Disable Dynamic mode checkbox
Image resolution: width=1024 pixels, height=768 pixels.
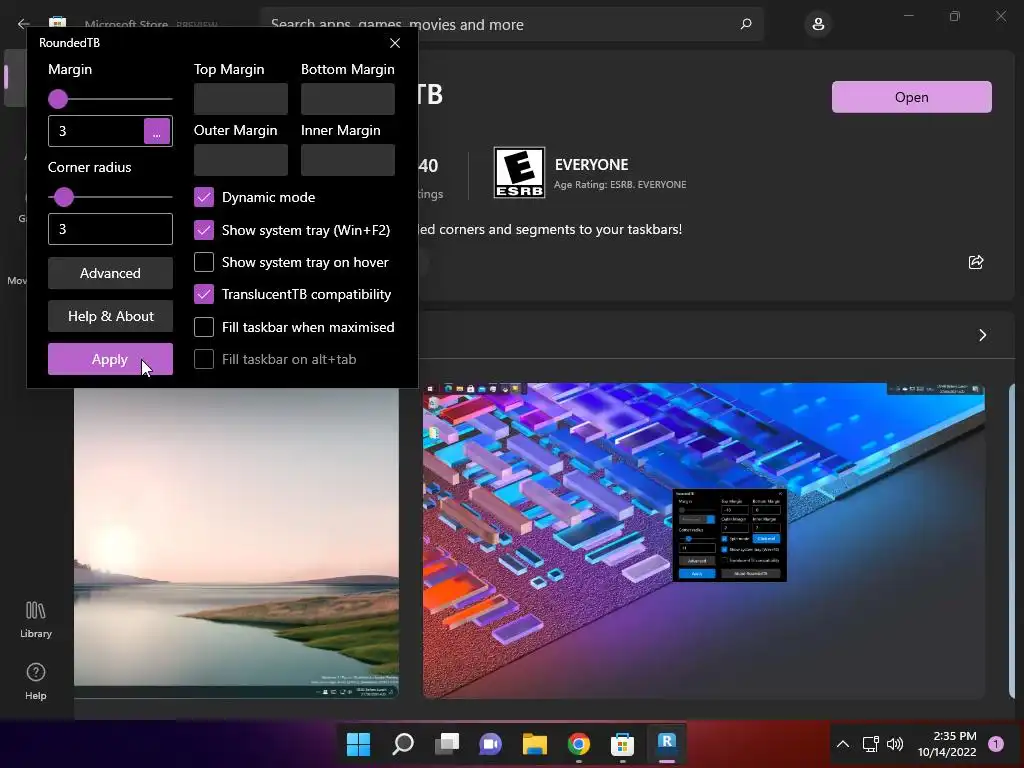click(204, 197)
